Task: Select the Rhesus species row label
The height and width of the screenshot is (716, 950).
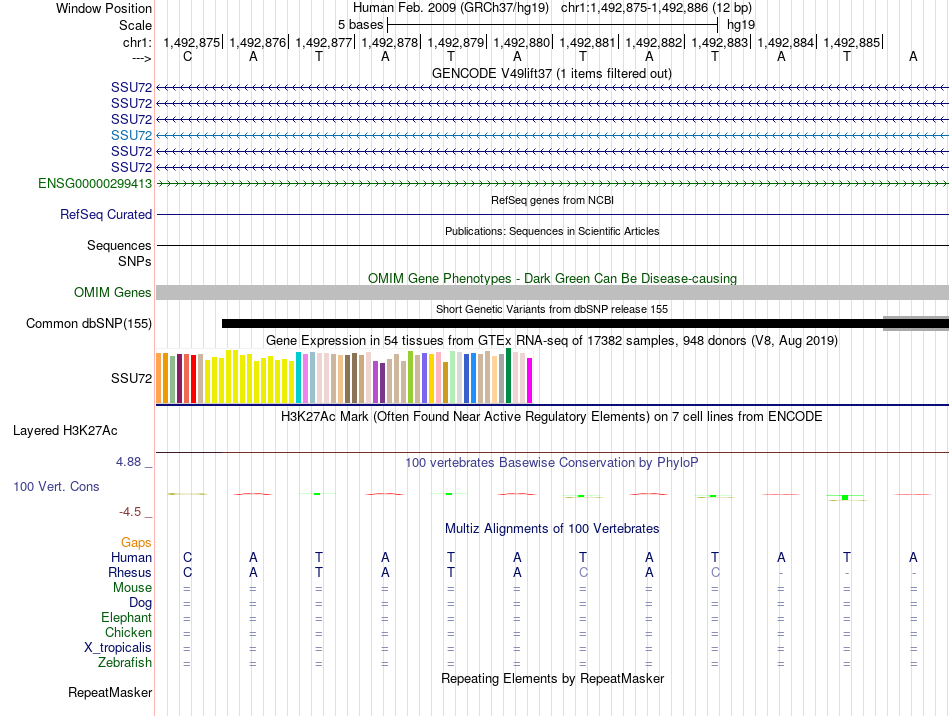Action: coord(130,572)
